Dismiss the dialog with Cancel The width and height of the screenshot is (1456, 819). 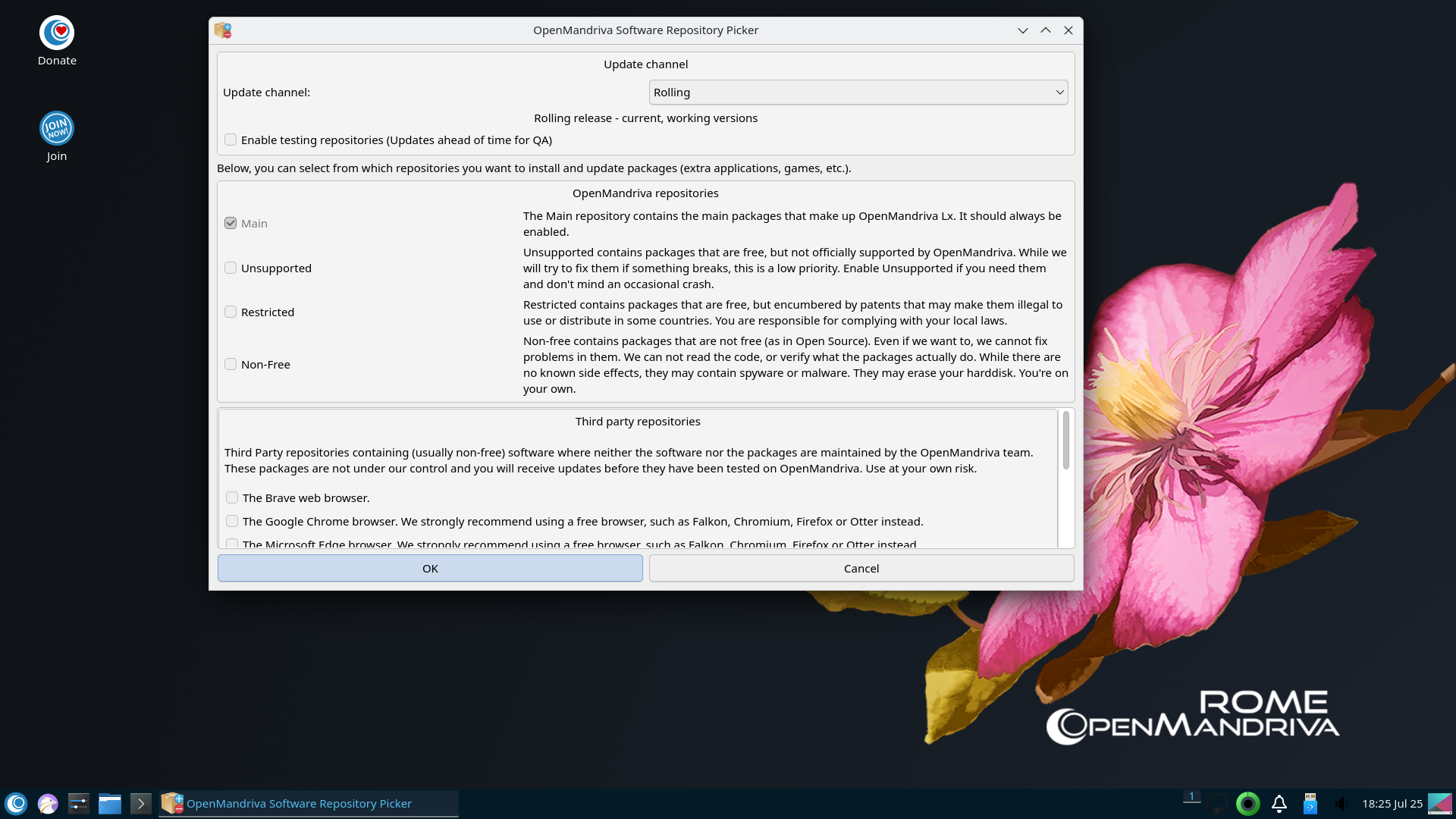(861, 568)
